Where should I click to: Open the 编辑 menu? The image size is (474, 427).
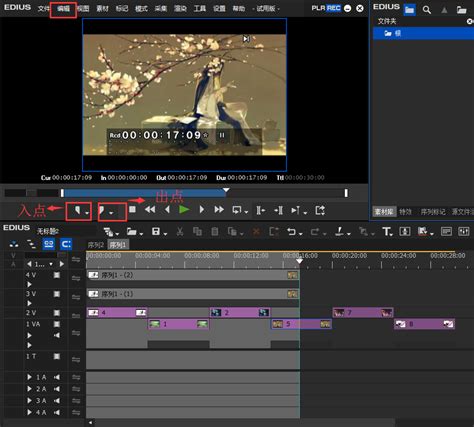tap(63, 8)
